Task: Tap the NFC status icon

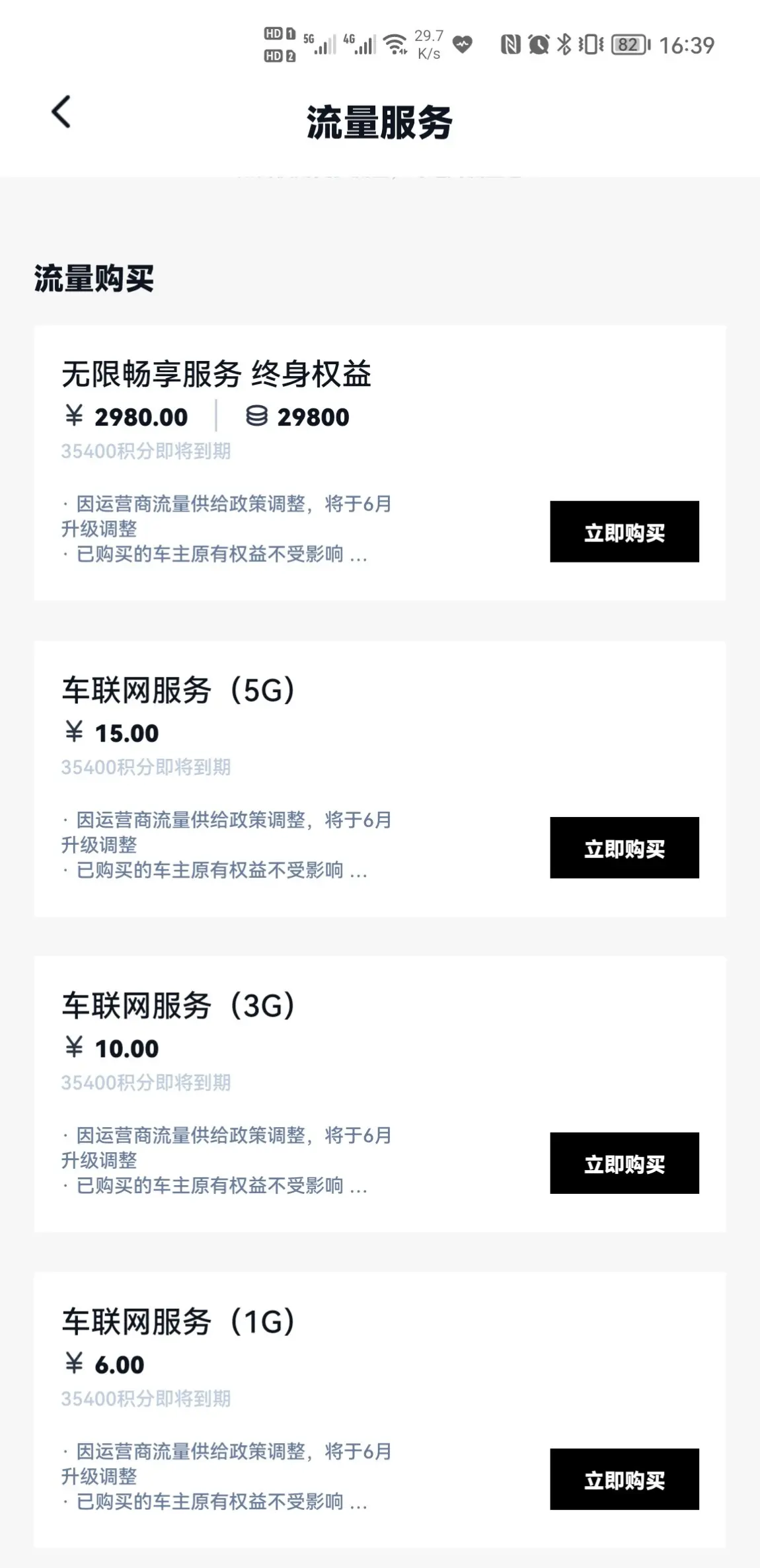Action: [x=510, y=44]
